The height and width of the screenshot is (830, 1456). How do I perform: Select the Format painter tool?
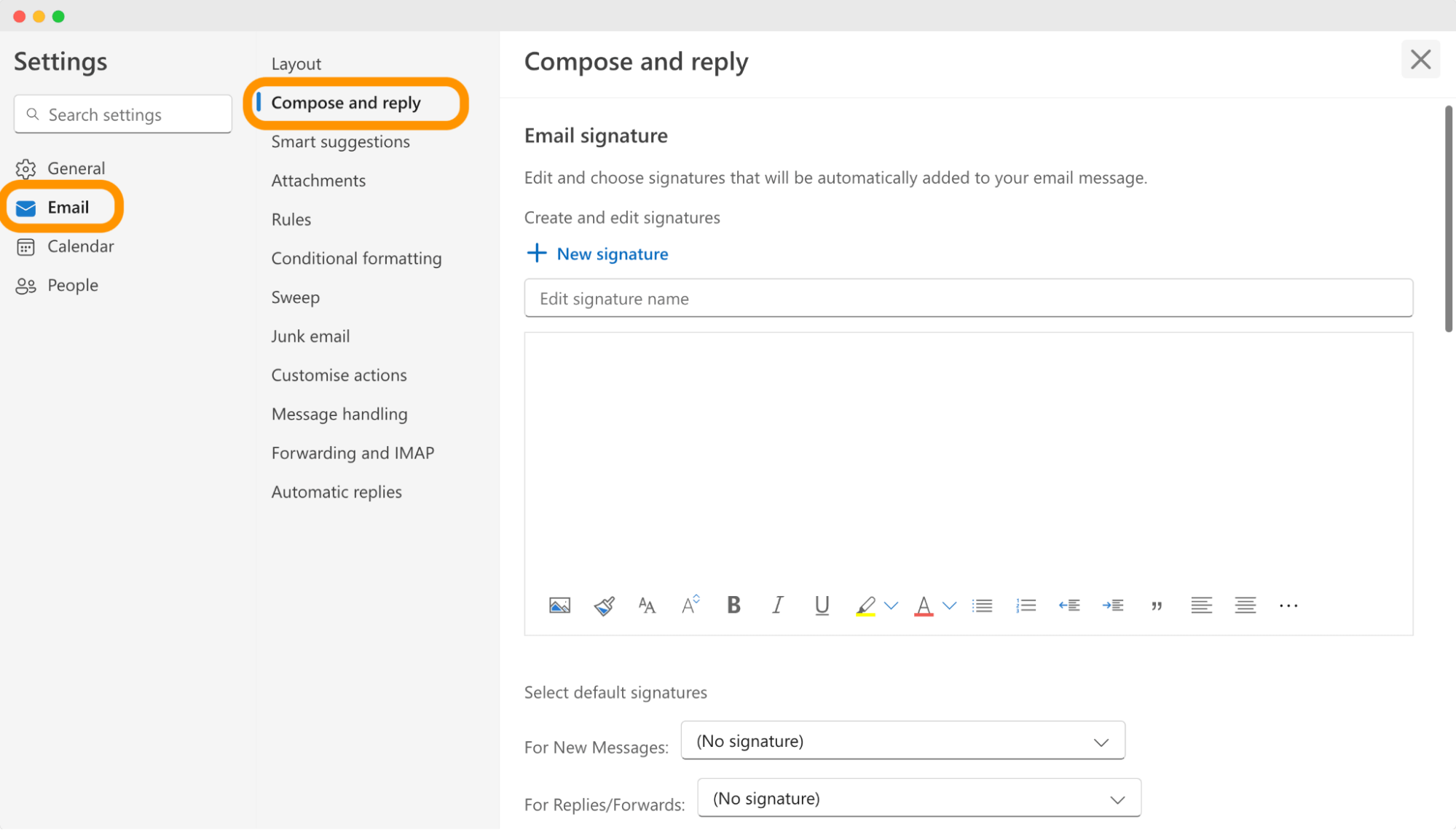(604, 606)
